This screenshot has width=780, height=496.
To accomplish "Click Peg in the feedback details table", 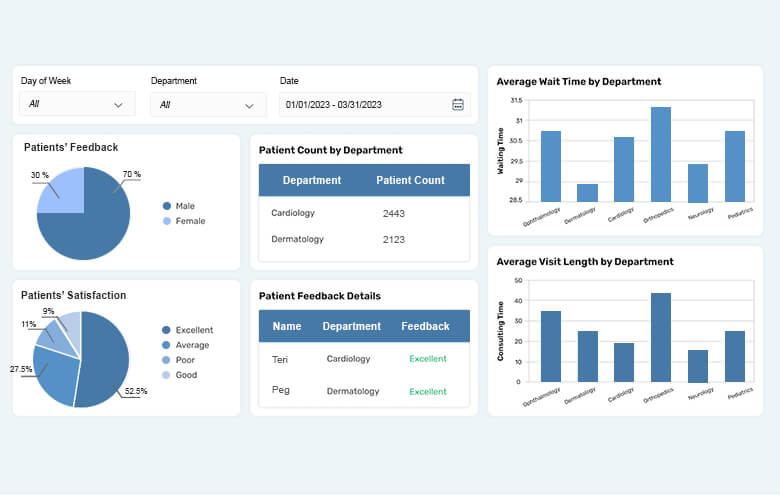I will pyautogui.click(x=281, y=390).
